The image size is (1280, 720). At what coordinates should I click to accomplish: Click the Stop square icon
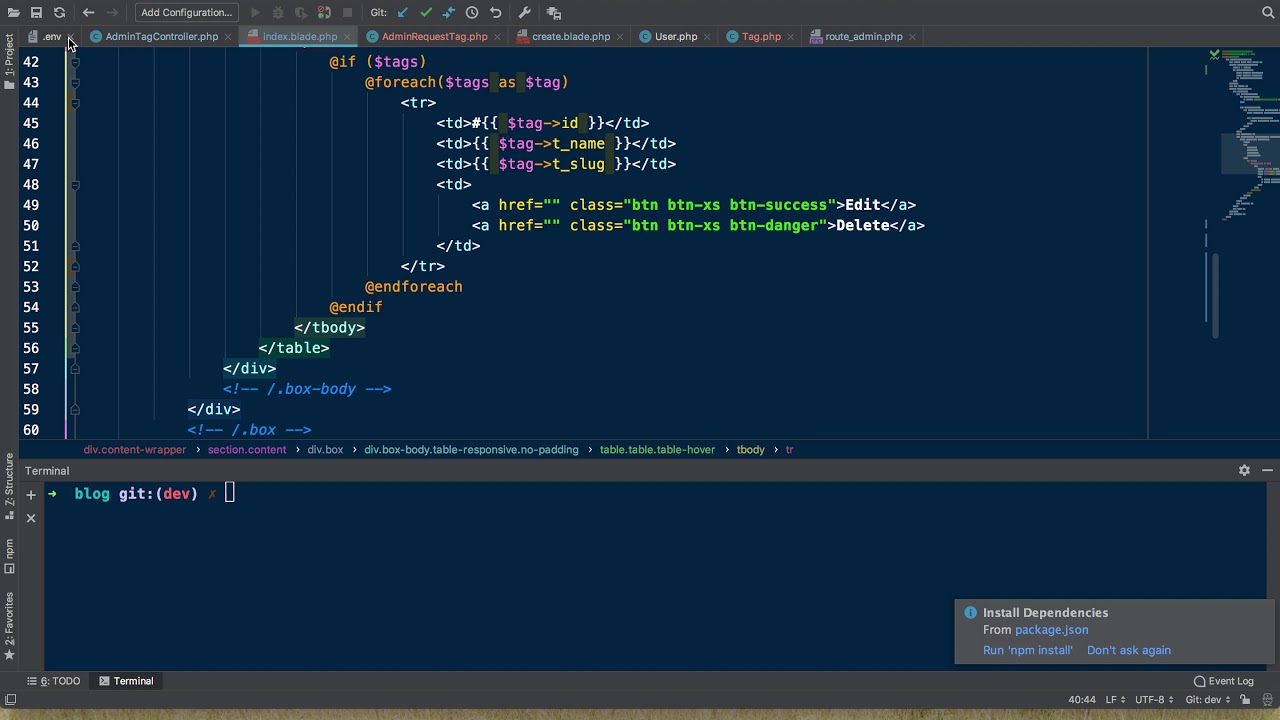(x=347, y=12)
